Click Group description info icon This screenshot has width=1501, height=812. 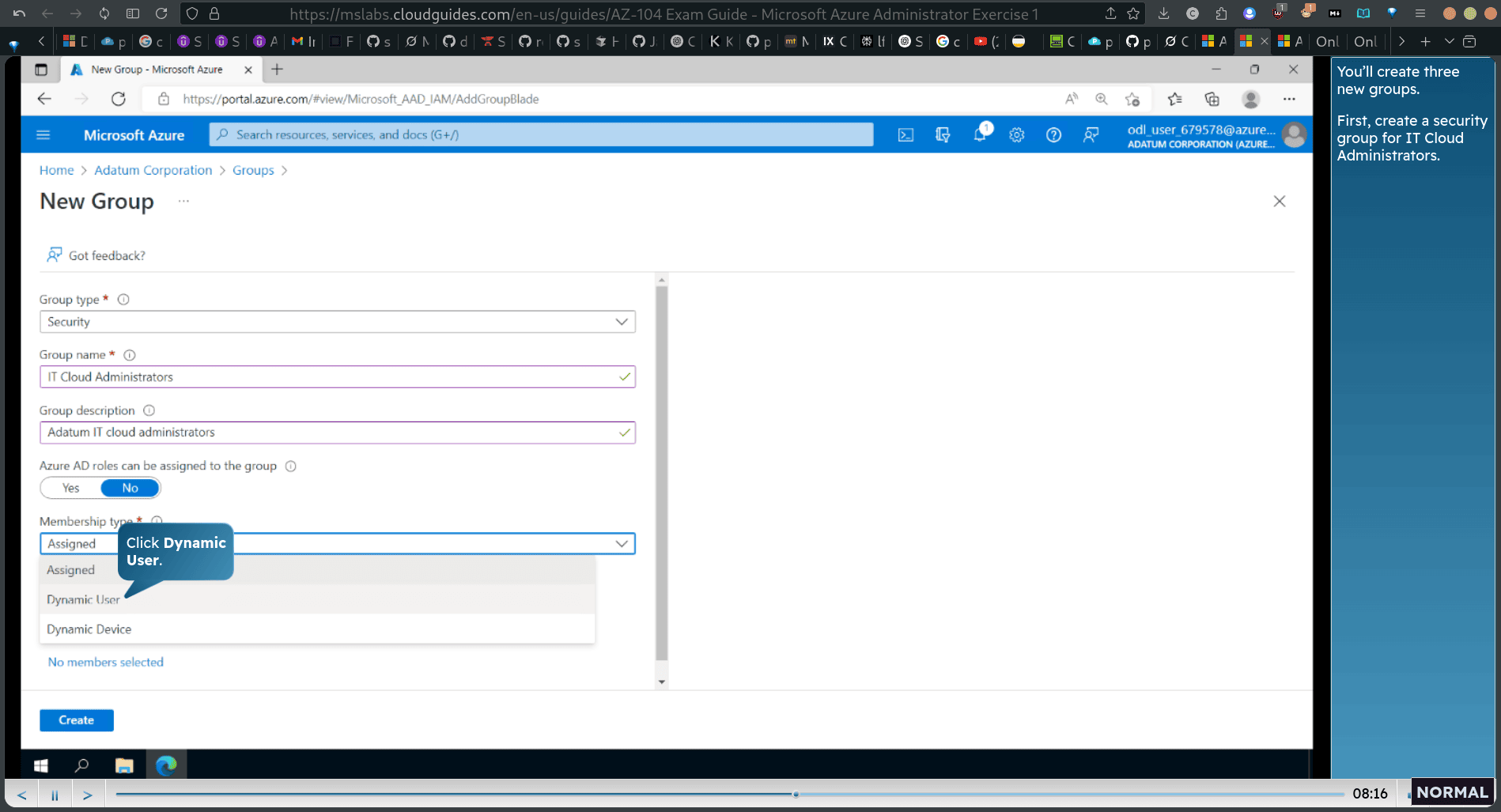(149, 410)
